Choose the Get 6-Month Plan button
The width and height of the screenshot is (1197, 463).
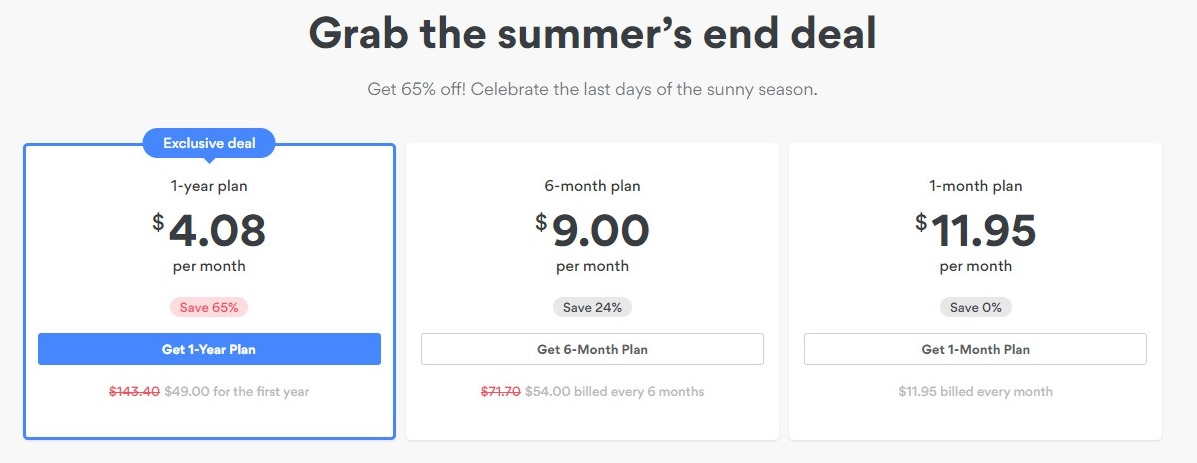pos(592,349)
